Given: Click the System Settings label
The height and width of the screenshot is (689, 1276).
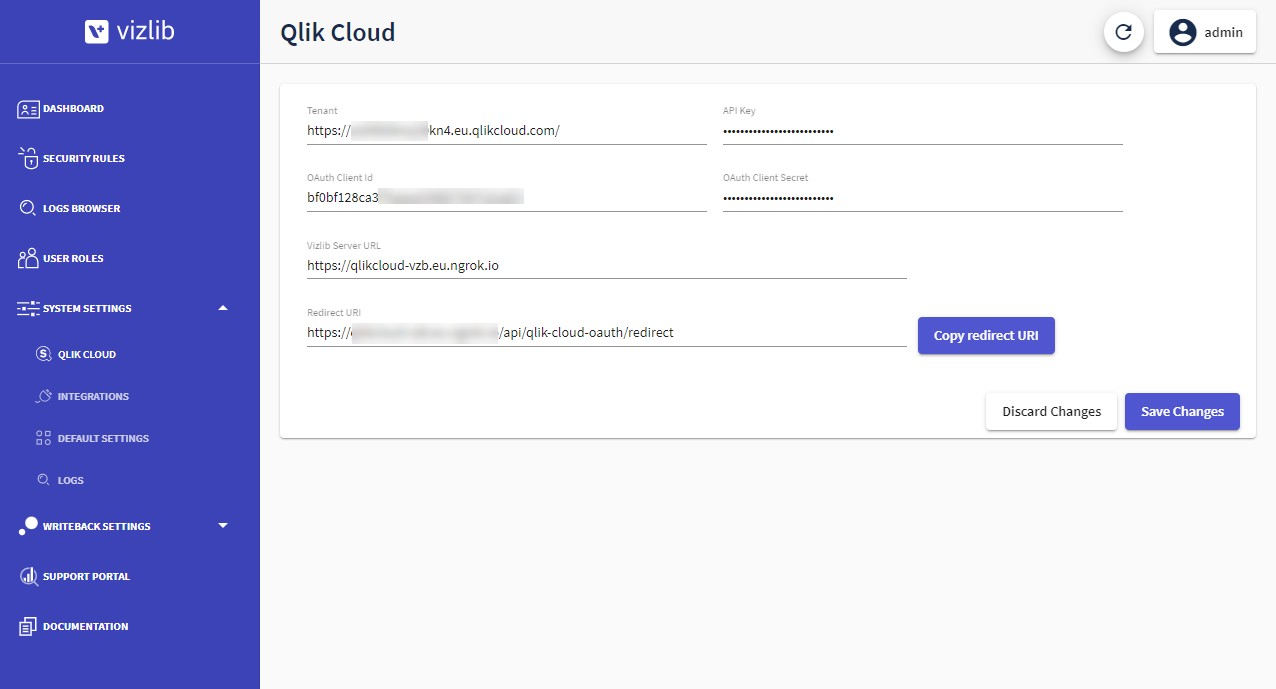Looking at the screenshot, I should (87, 309).
